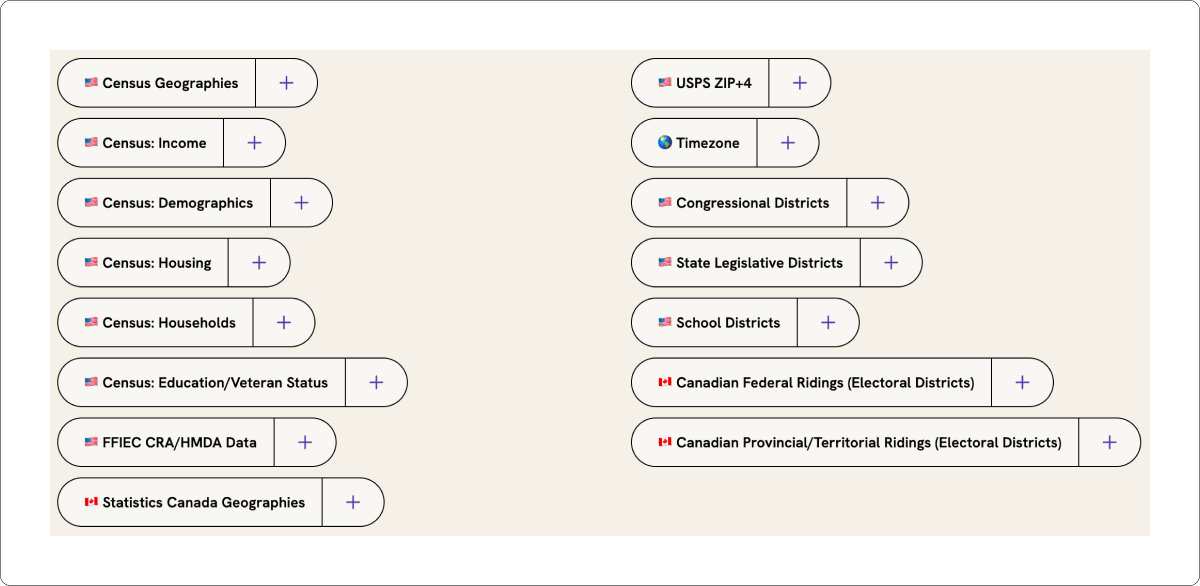Add Census: Households via plus icon

(x=284, y=323)
